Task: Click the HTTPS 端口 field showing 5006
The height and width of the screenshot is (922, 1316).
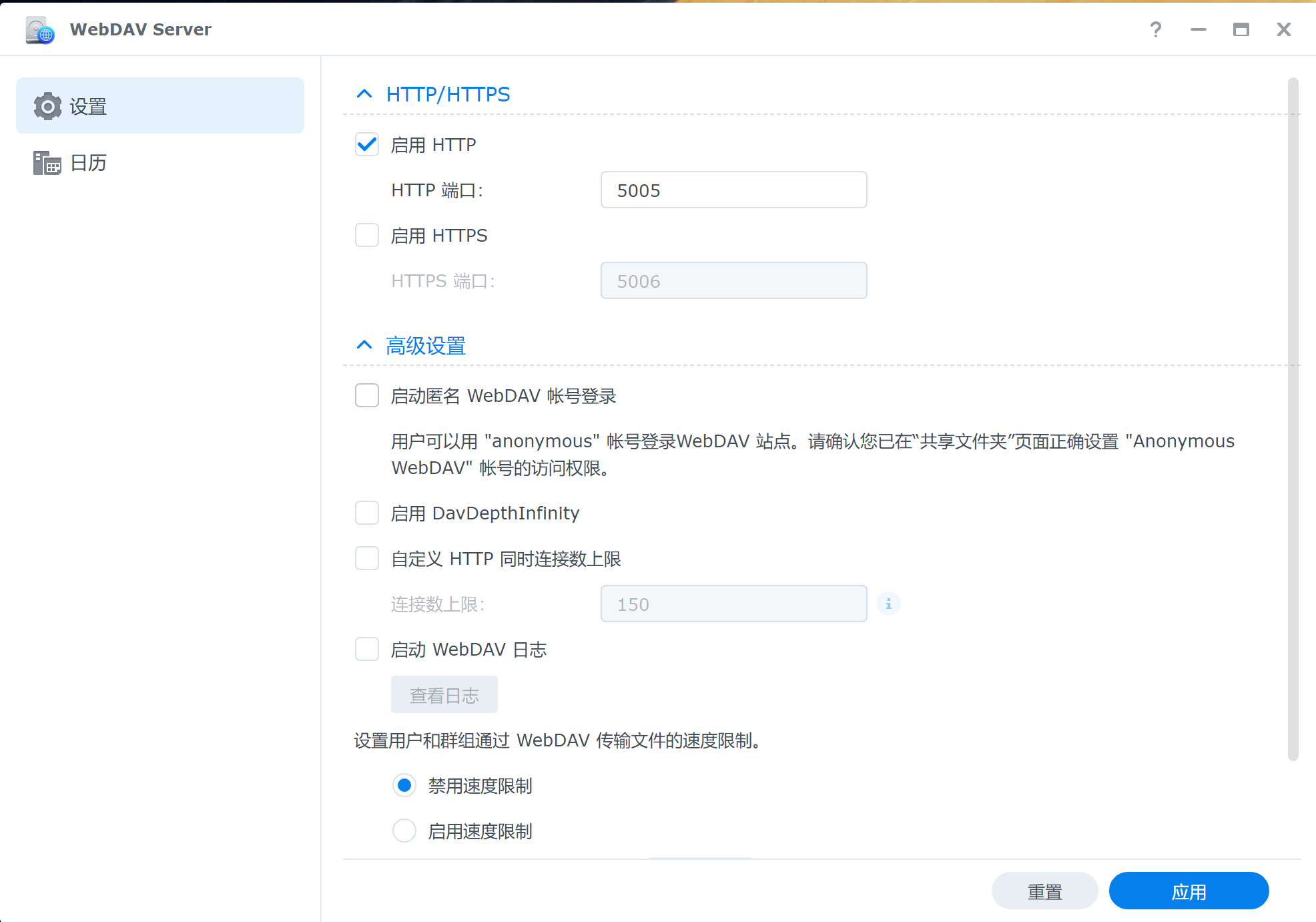Action: (734, 280)
